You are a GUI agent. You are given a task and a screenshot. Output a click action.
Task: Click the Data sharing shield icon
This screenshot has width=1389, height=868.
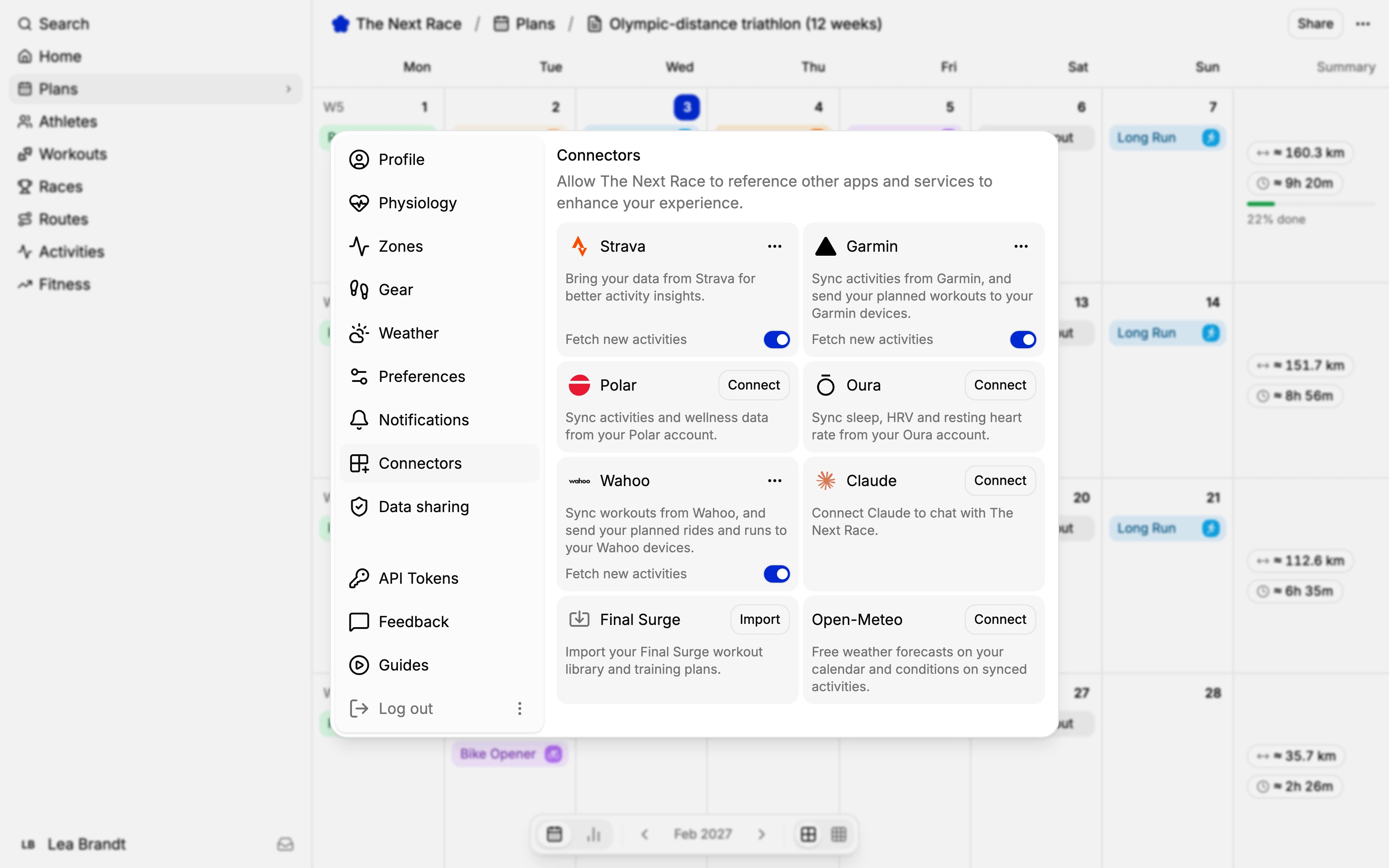pyautogui.click(x=359, y=507)
